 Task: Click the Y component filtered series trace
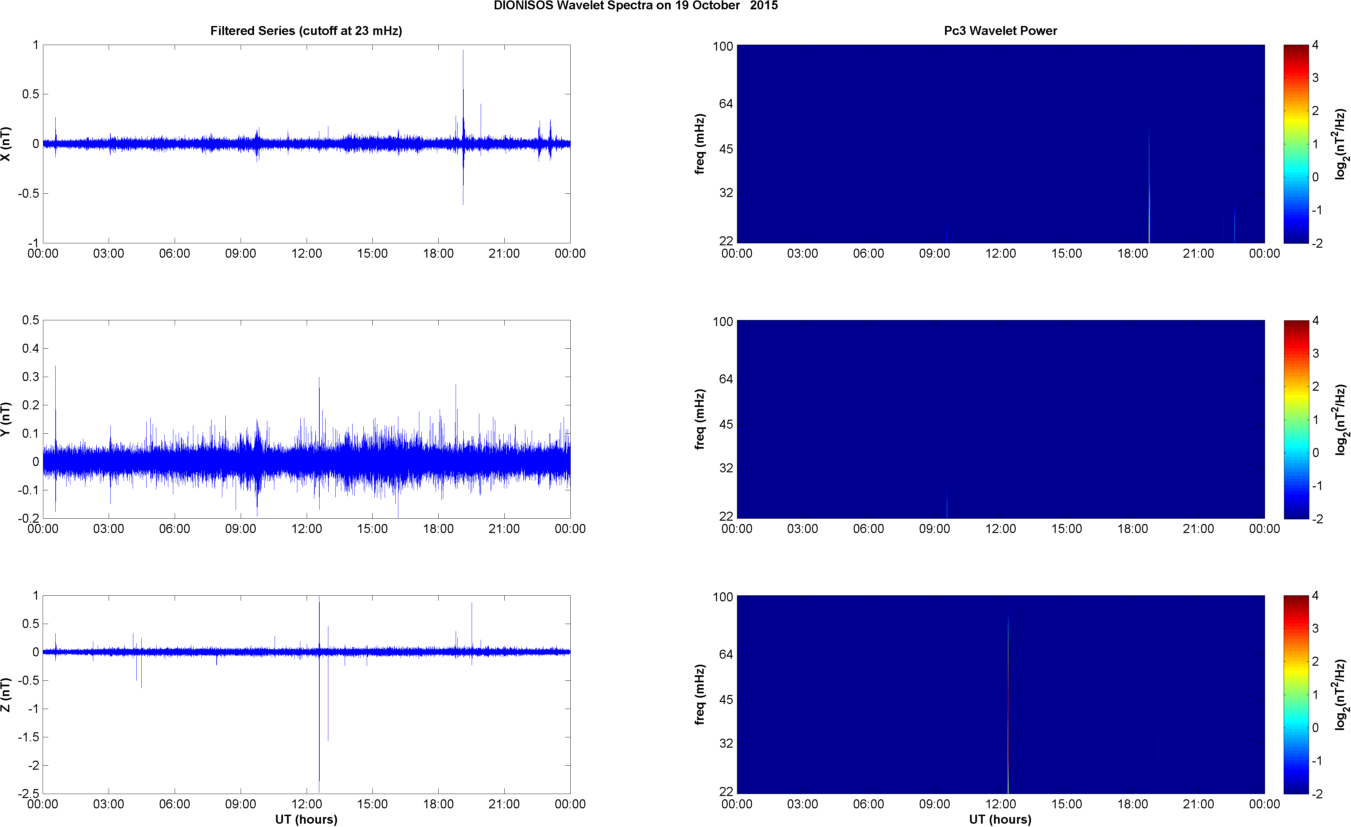[306, 461]
